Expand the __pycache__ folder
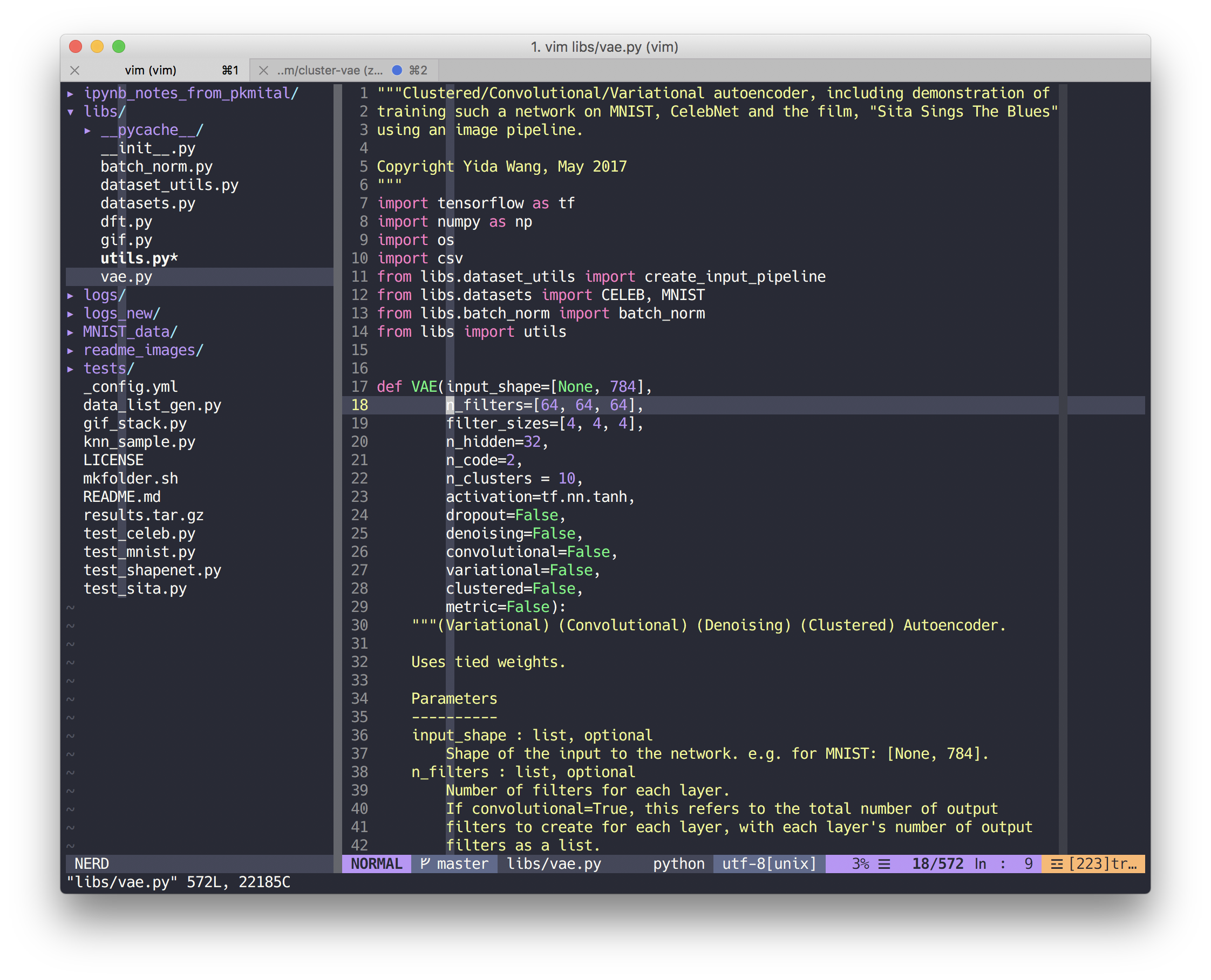 [88, 130]
